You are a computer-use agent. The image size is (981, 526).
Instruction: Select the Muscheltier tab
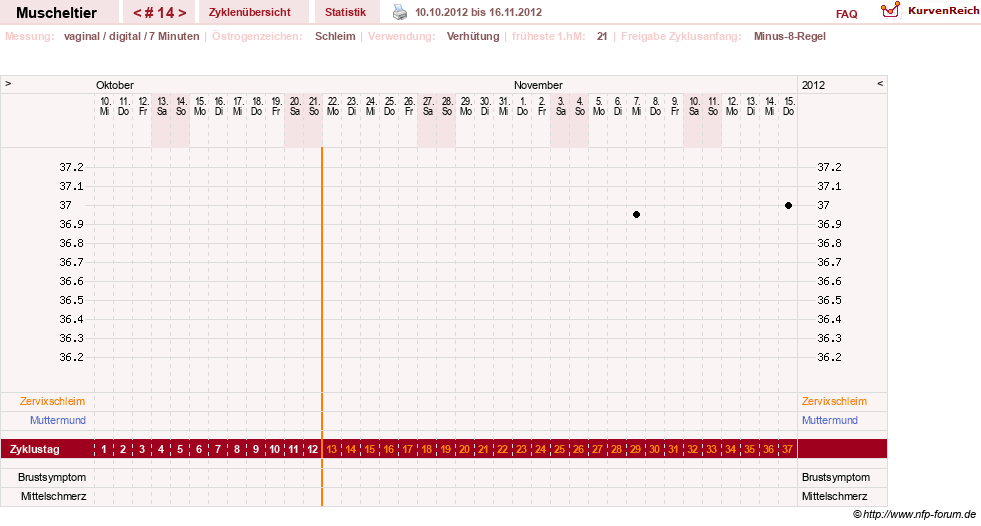point(56,13)
